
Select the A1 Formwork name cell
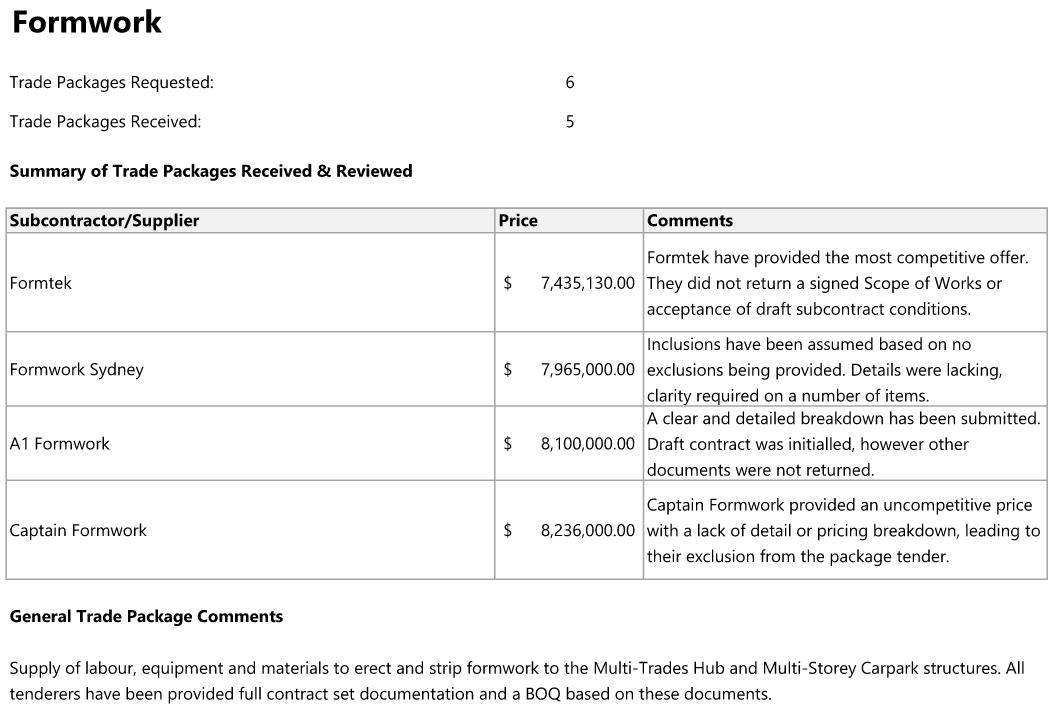[x=60, y=444]
